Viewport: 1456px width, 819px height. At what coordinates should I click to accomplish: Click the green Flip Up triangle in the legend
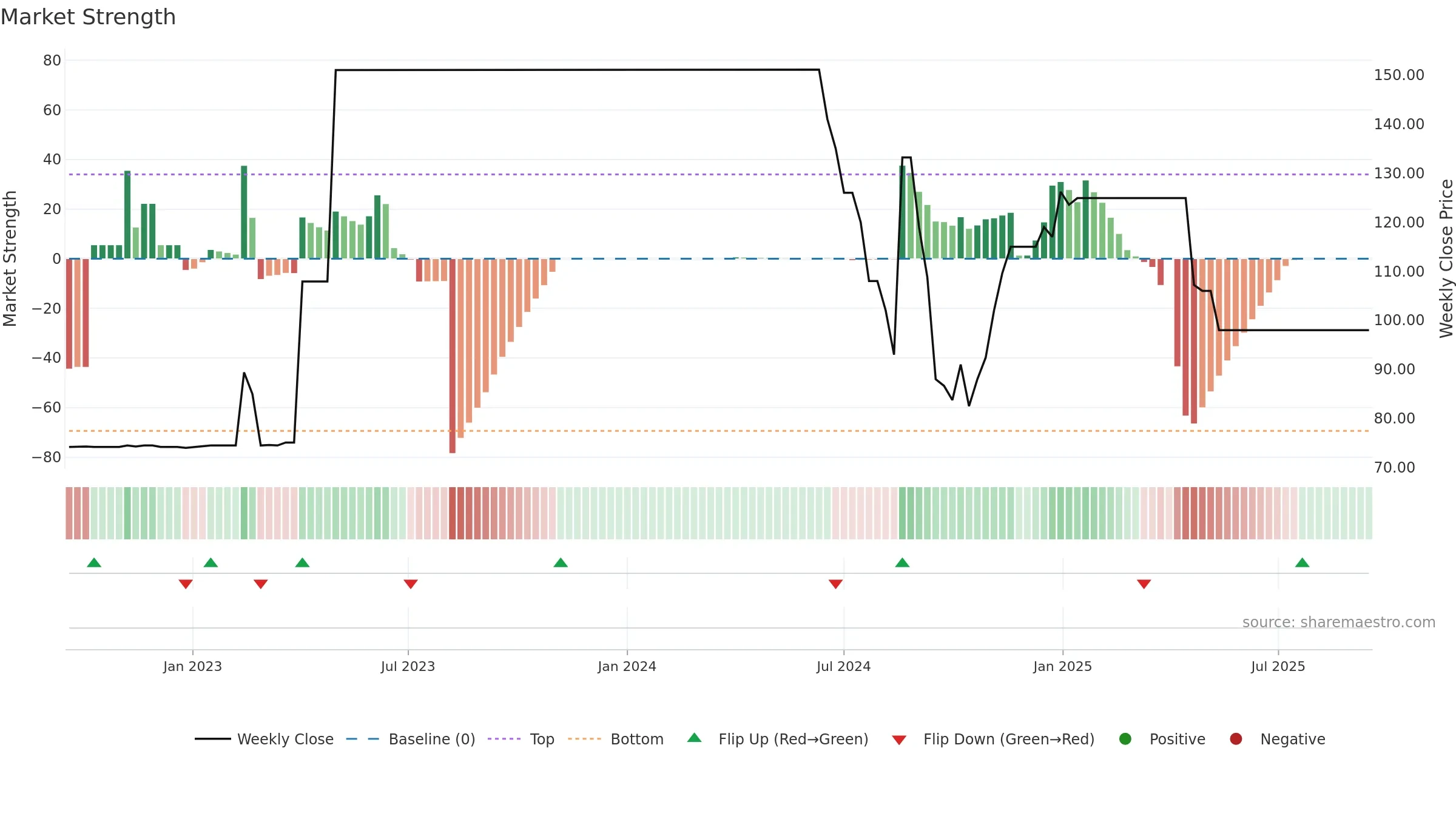click(694, 738)
